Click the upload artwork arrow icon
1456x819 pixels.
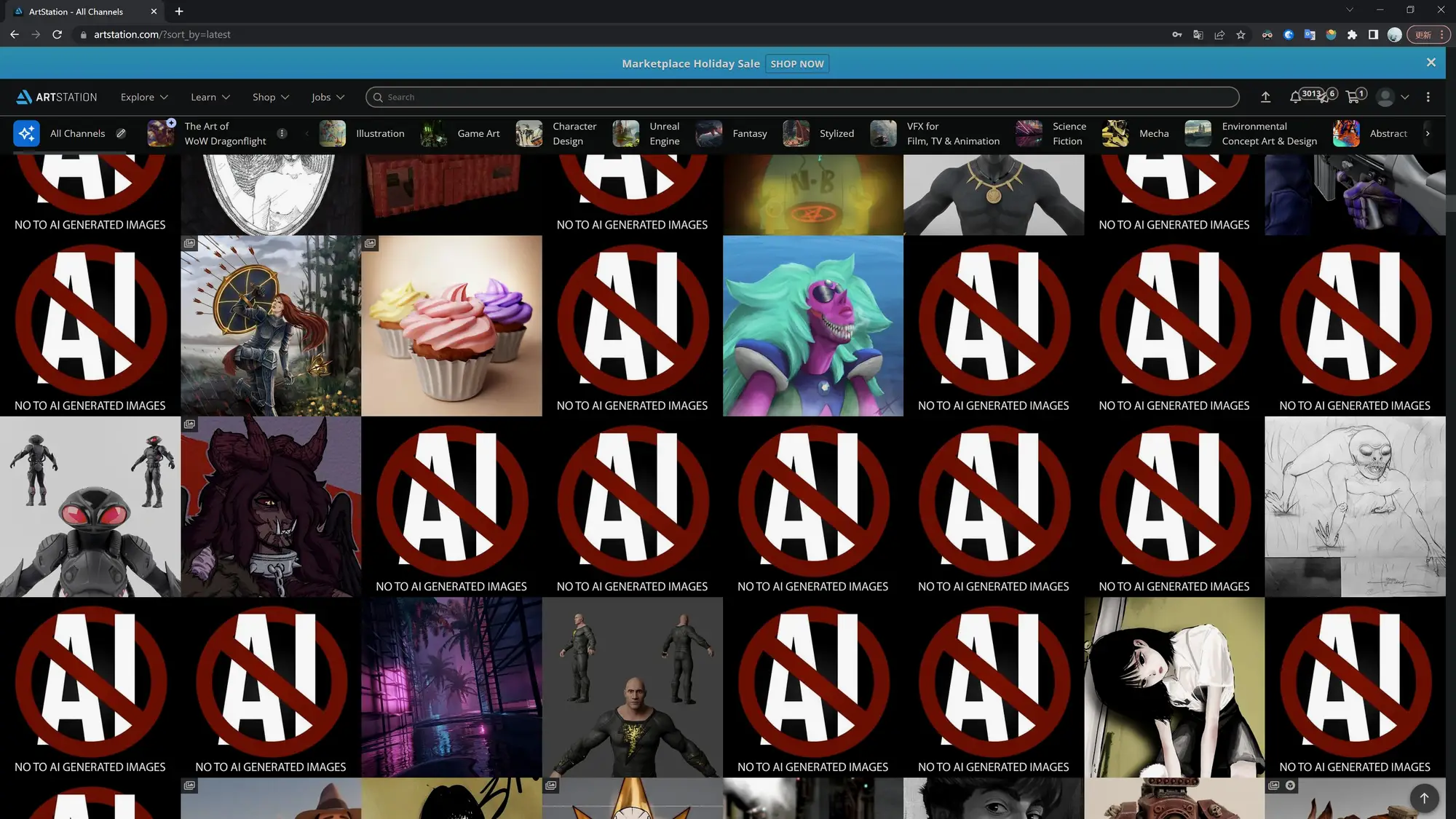click(x=1265, y=97)
